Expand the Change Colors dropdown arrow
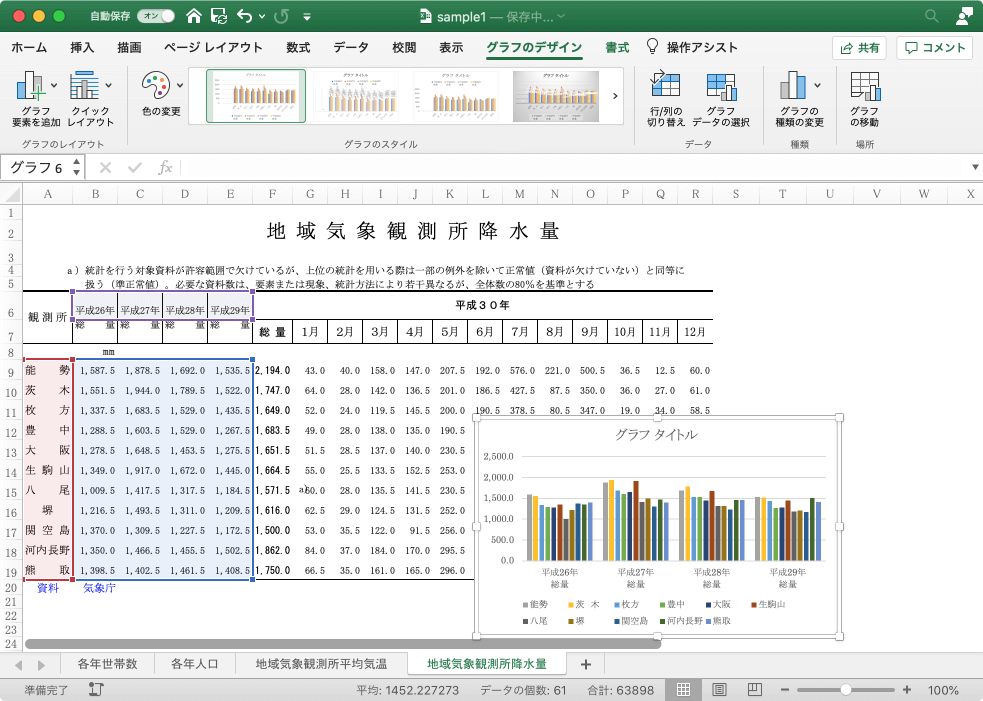Viewport: 983px width, 701px height. [180, 85]
